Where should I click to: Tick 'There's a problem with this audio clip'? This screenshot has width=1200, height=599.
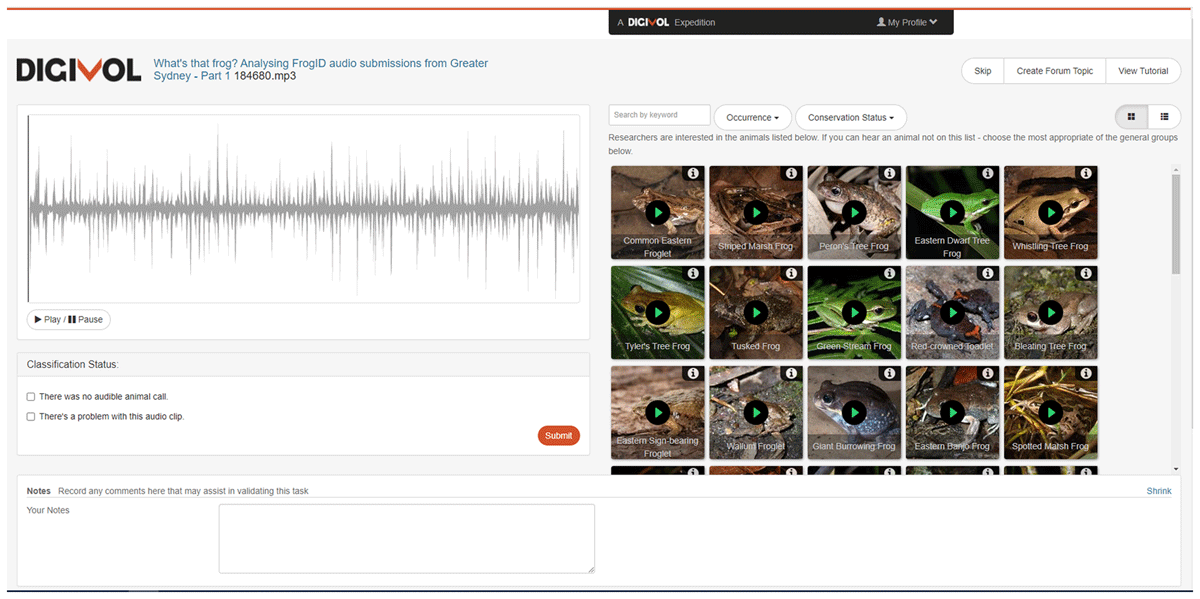pyautogui.click(x=31, y=416)
